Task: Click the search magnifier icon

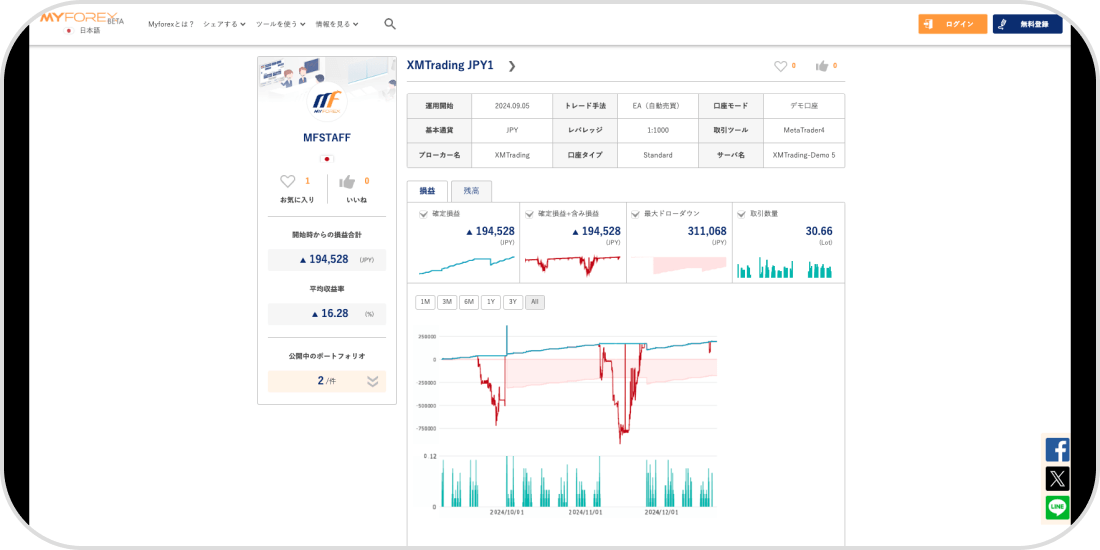Action: 390,24
